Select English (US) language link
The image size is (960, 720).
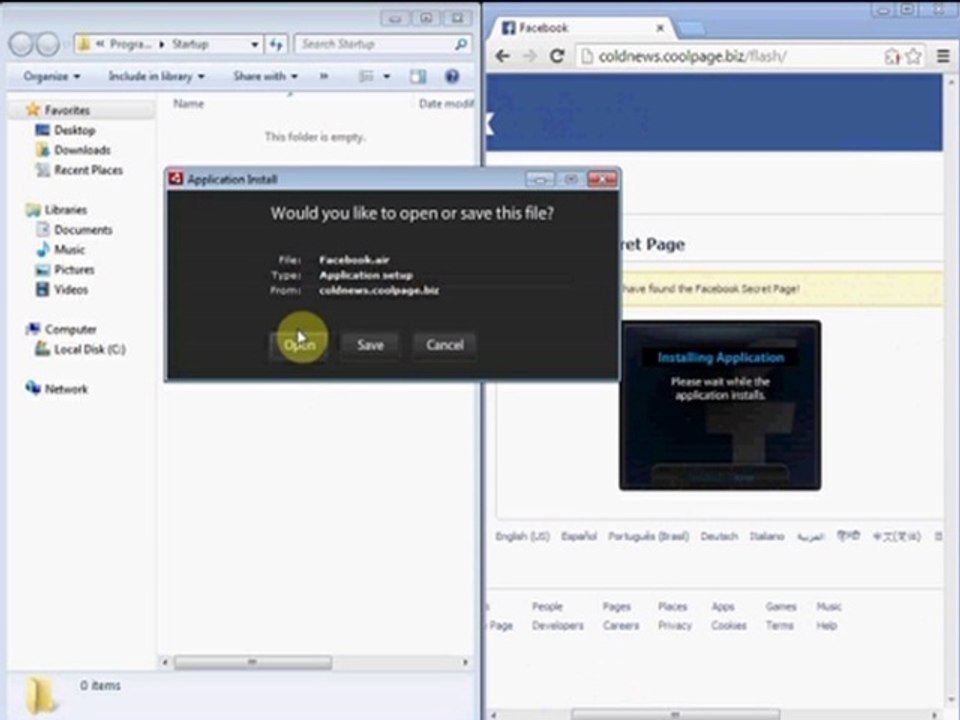[522, 536]
